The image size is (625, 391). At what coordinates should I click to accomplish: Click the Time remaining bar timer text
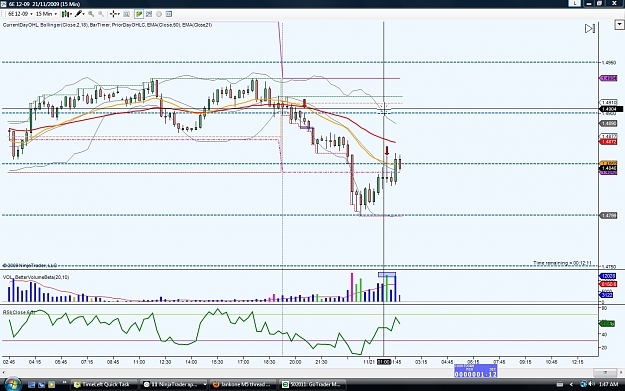point(562,263)
